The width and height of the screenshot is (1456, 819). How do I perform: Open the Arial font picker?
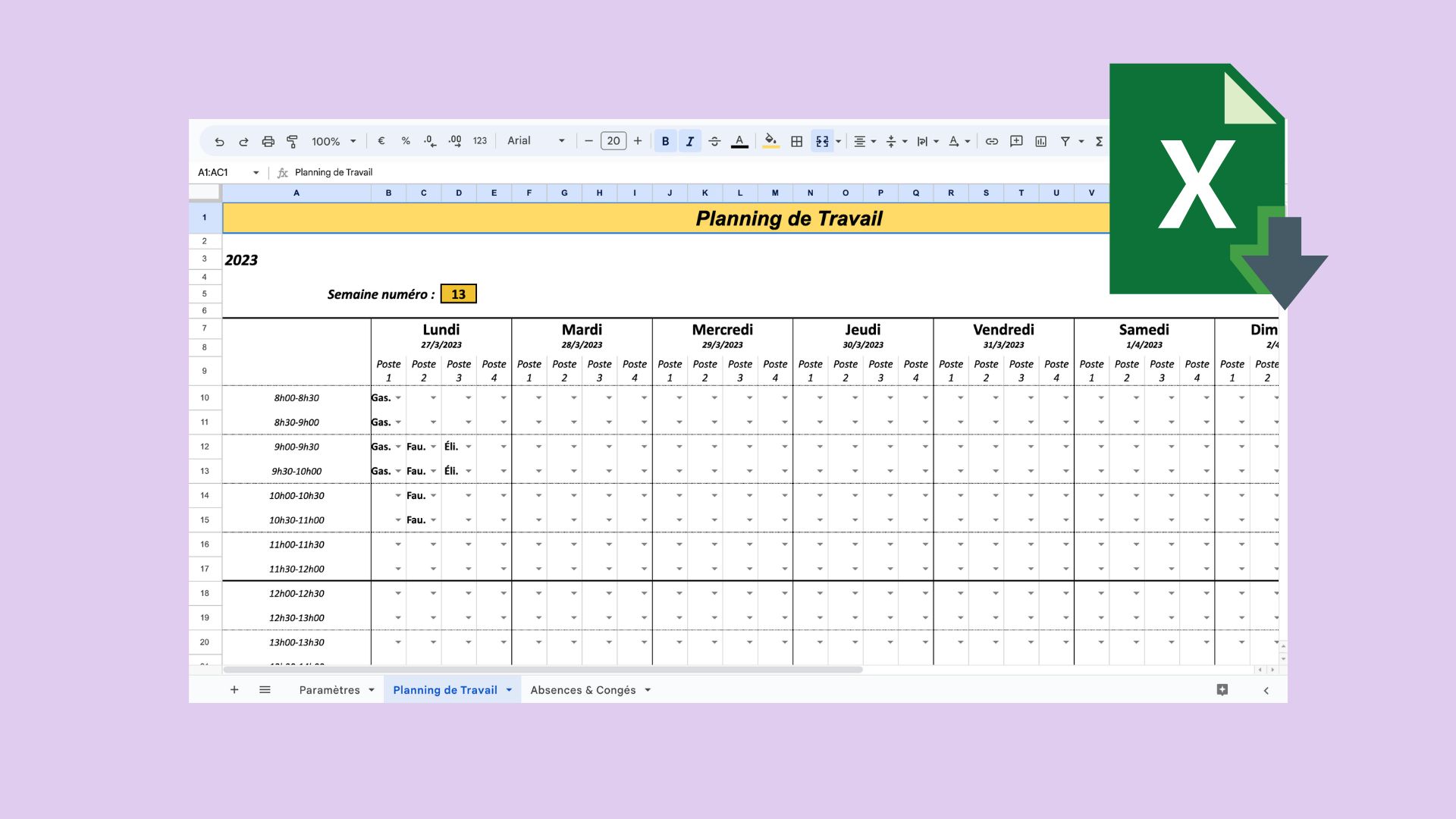(533, 141)
